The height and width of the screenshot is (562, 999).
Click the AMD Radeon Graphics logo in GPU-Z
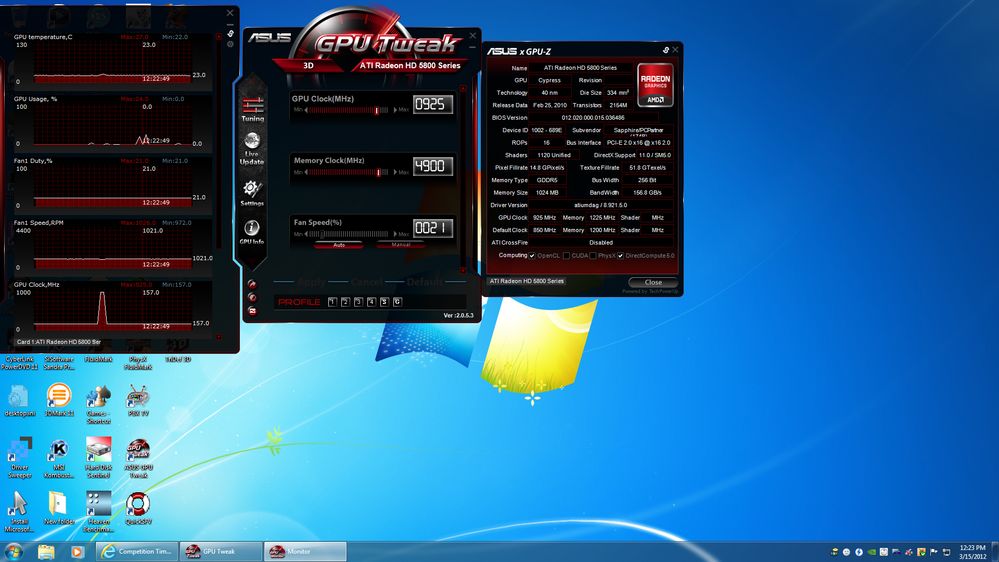[x=655, y=85]
